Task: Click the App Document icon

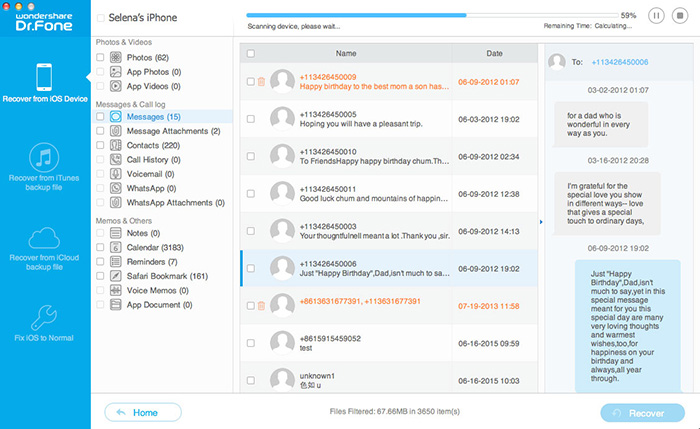Action: [x=116, y=304]
